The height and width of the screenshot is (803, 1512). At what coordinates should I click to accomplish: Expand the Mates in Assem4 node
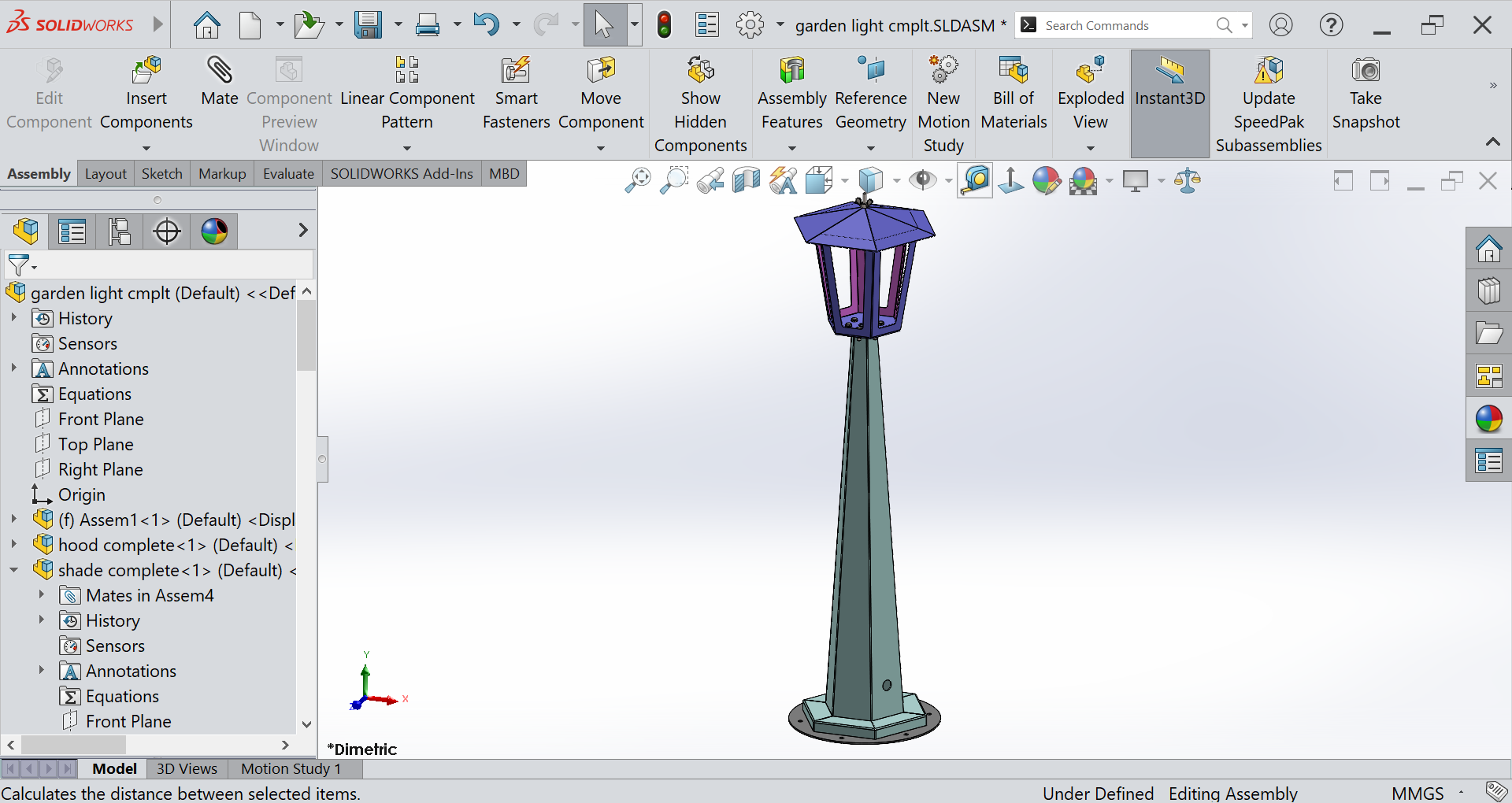tap(41, 595)
